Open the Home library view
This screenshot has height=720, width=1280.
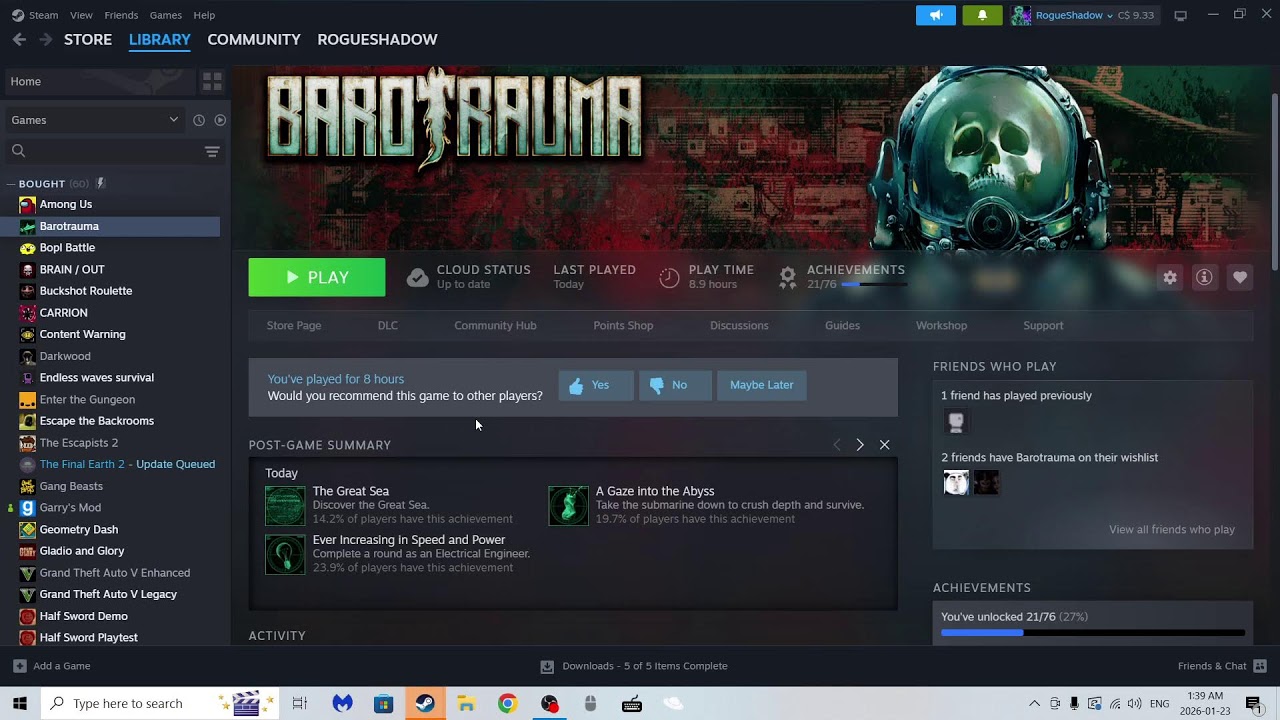(x=100, y=81)
